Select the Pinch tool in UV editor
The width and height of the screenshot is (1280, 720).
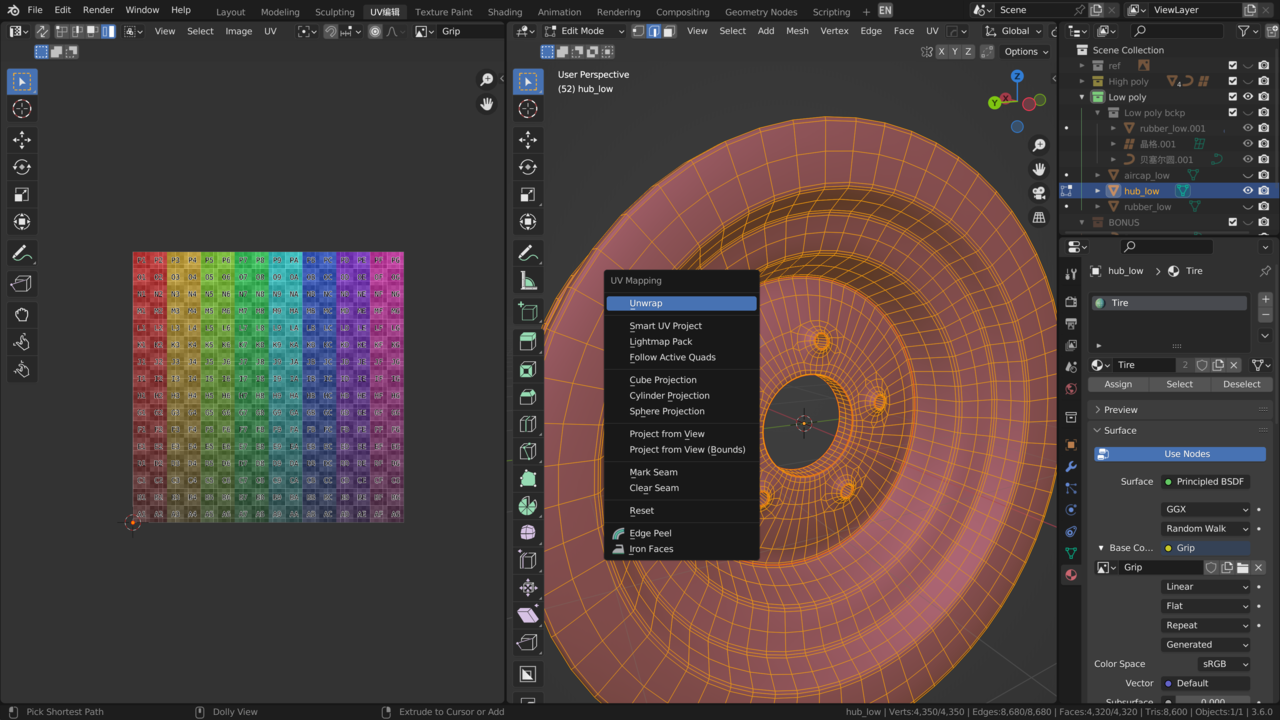point(22,370)
